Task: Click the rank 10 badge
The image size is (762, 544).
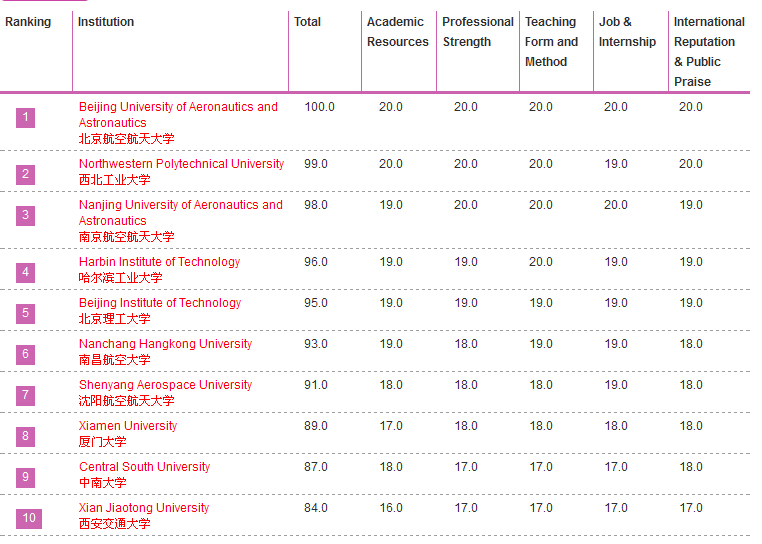Action: pyautogui.click(x=30, y=518)
